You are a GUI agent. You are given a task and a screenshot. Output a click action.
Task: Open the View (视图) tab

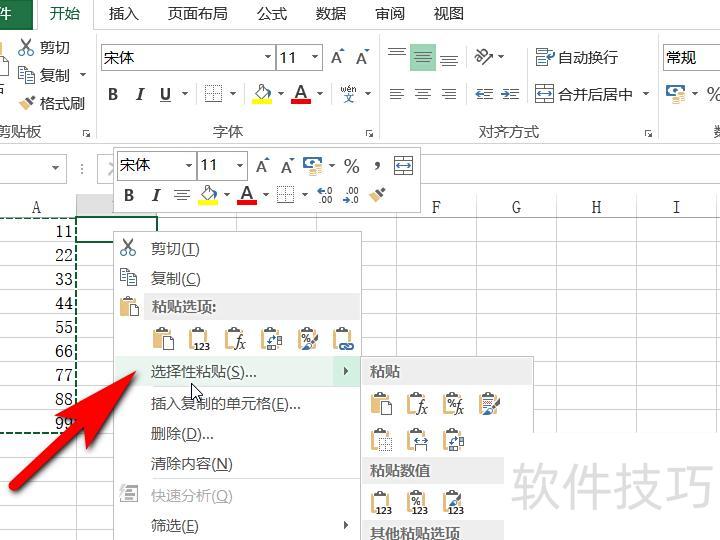coord(449,14)
